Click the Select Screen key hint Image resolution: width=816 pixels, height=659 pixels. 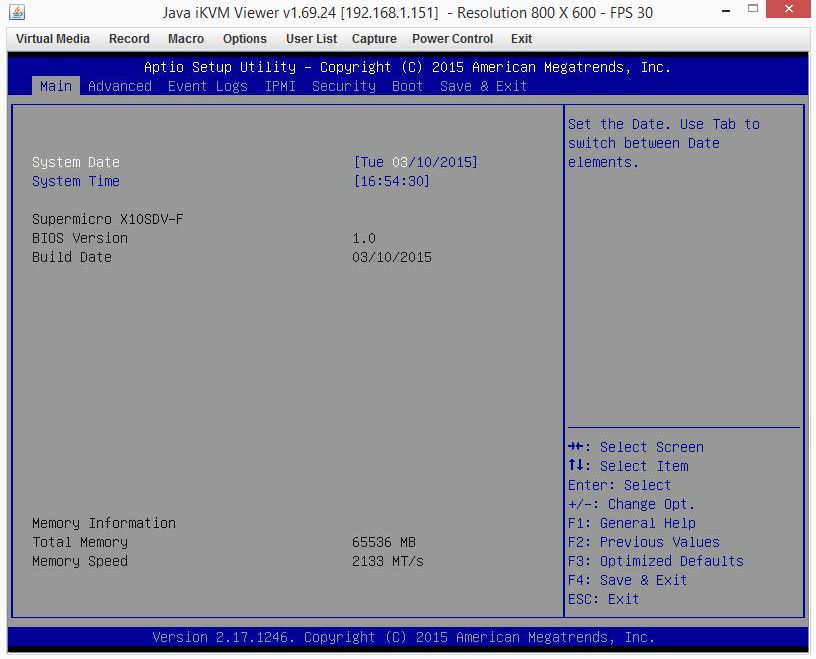pyautogui.click(x=635, y=447)
